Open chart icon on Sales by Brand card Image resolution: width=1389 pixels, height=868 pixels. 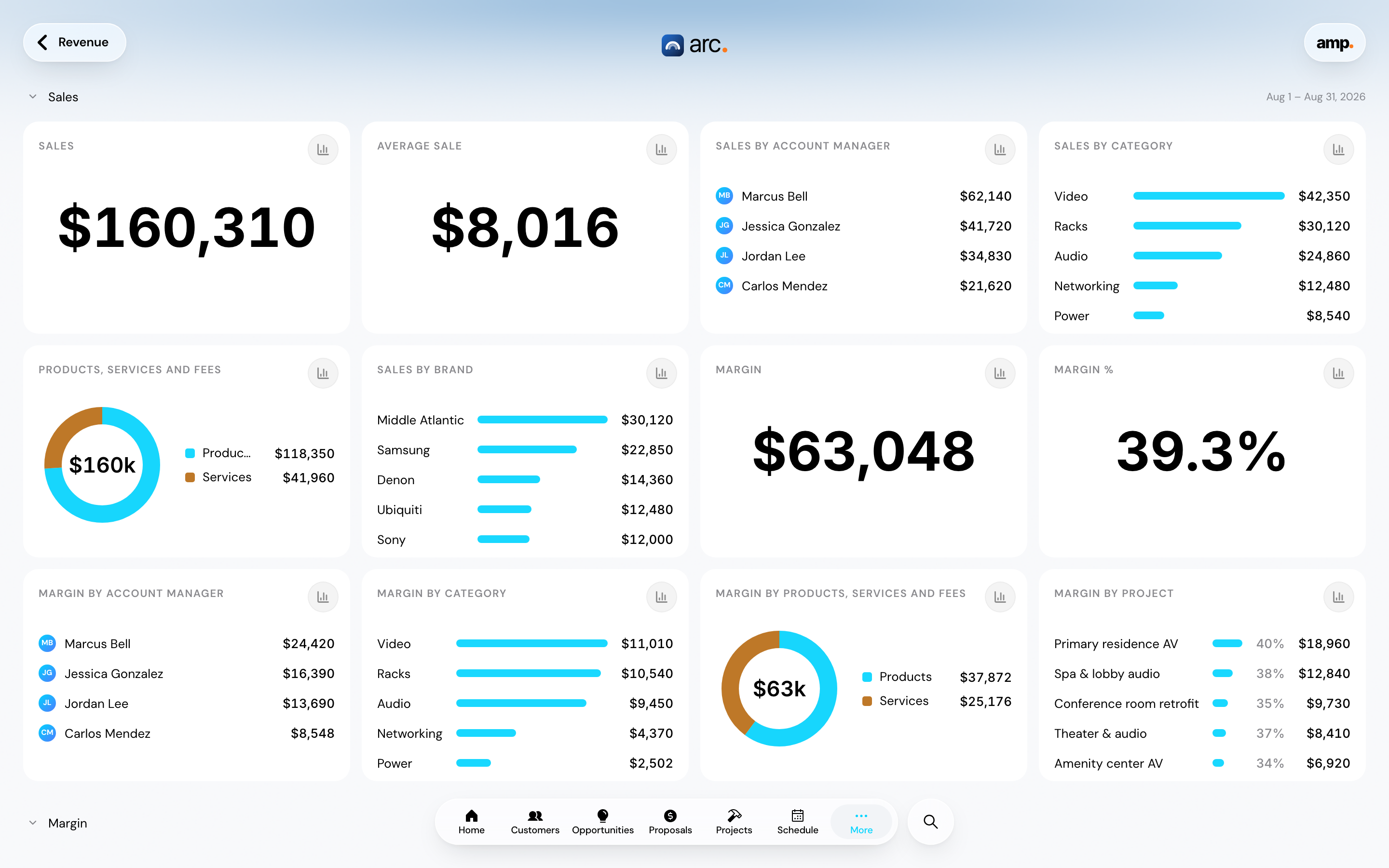click(661, 373)
